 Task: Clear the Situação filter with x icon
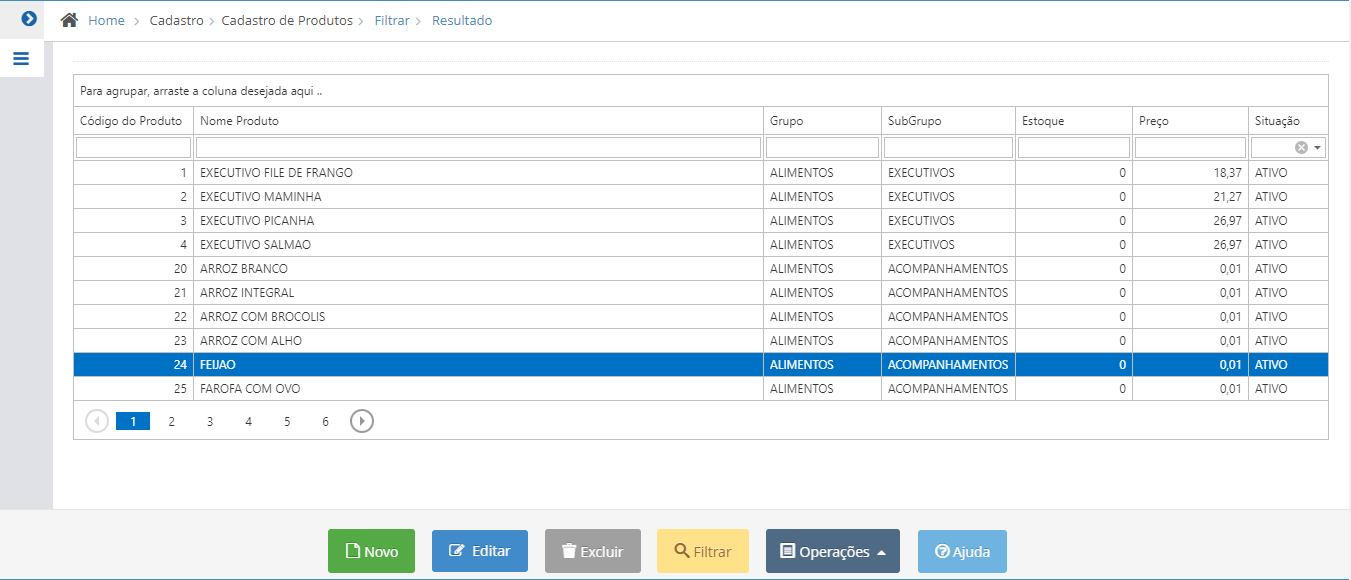click(1301, 147)
